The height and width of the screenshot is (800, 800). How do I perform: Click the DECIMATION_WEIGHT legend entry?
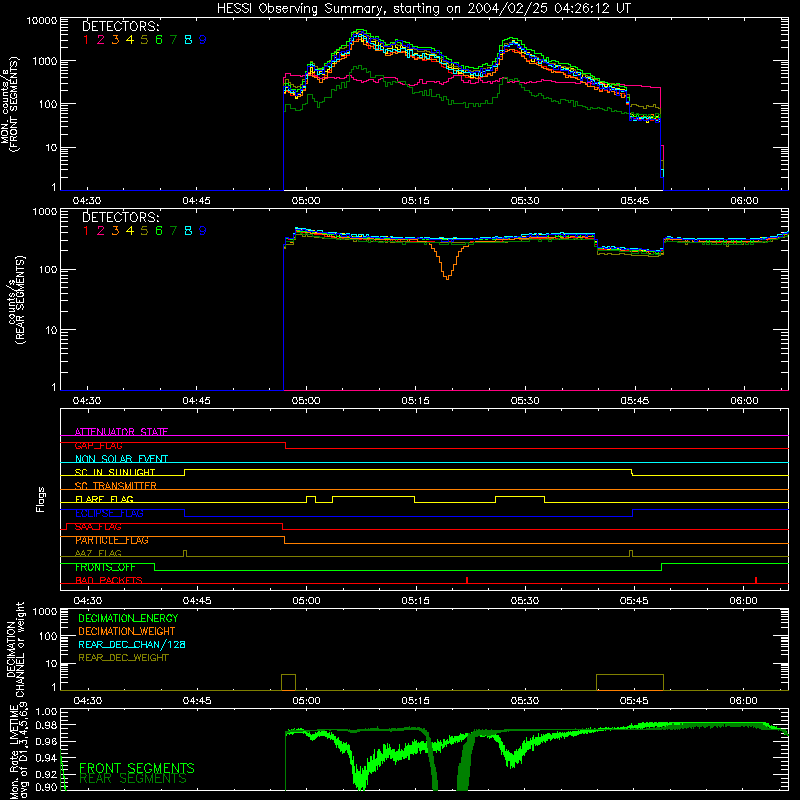(x=127, y=631)
